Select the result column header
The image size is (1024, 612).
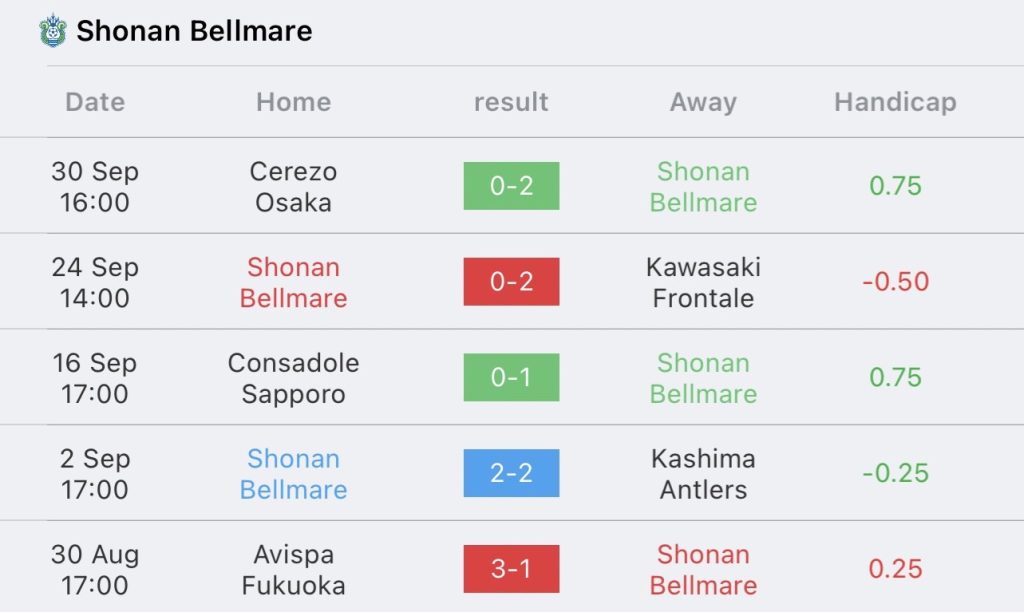pyautogui.click(x=511, y=102)
